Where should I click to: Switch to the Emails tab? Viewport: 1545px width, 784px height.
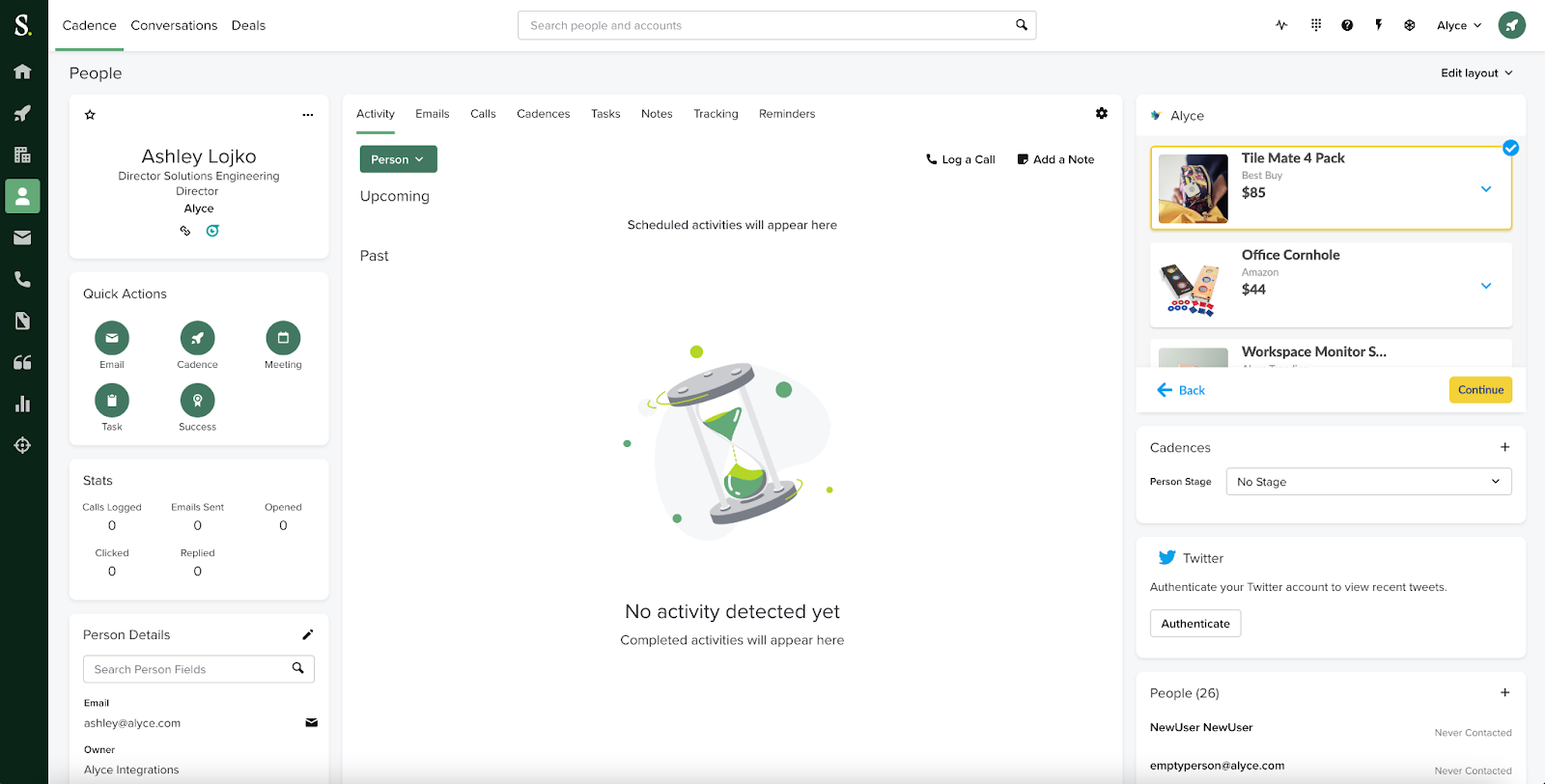pos(433,114)
